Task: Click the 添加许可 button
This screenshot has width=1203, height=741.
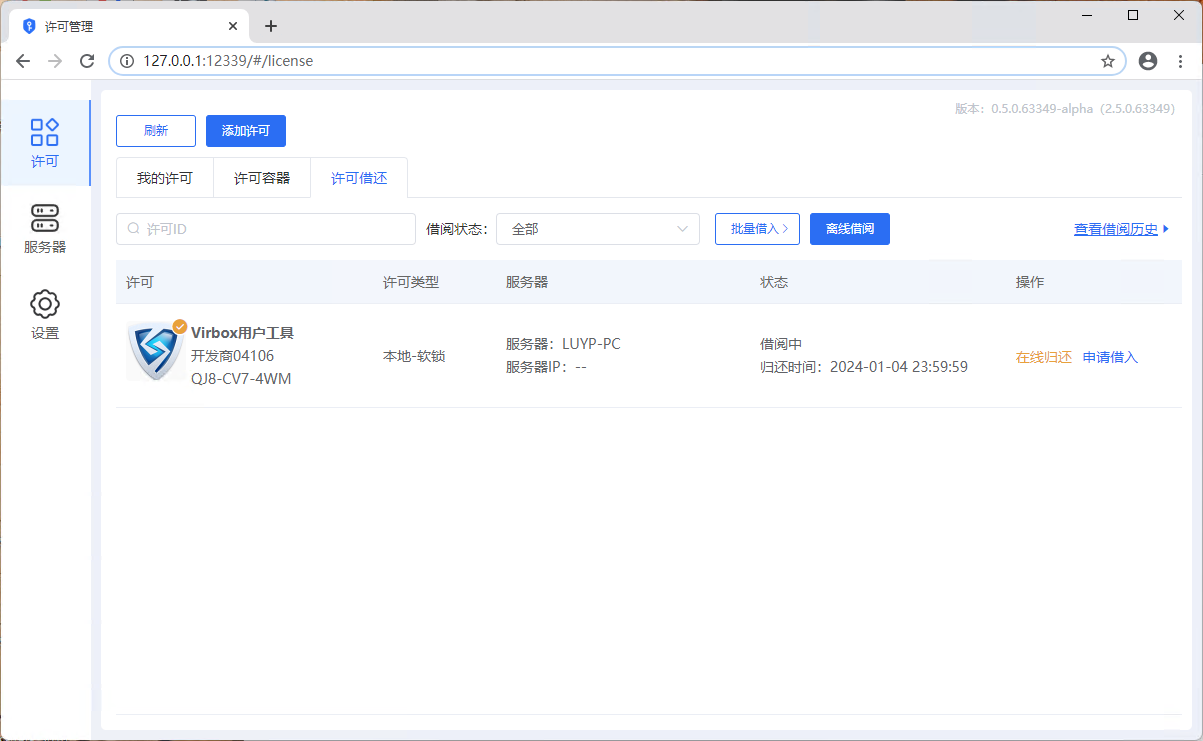Action: (246, 131)
